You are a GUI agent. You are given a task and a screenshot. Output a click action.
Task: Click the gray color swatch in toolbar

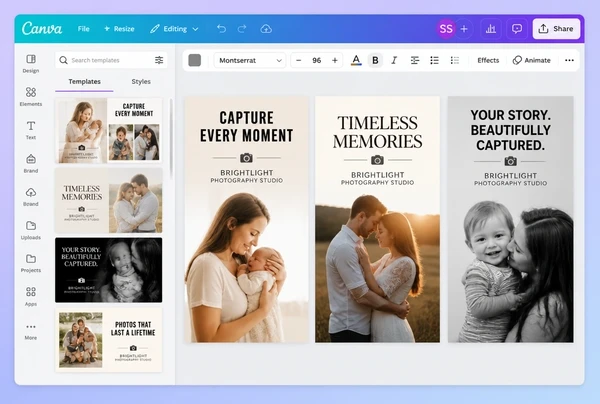point(194,60)
